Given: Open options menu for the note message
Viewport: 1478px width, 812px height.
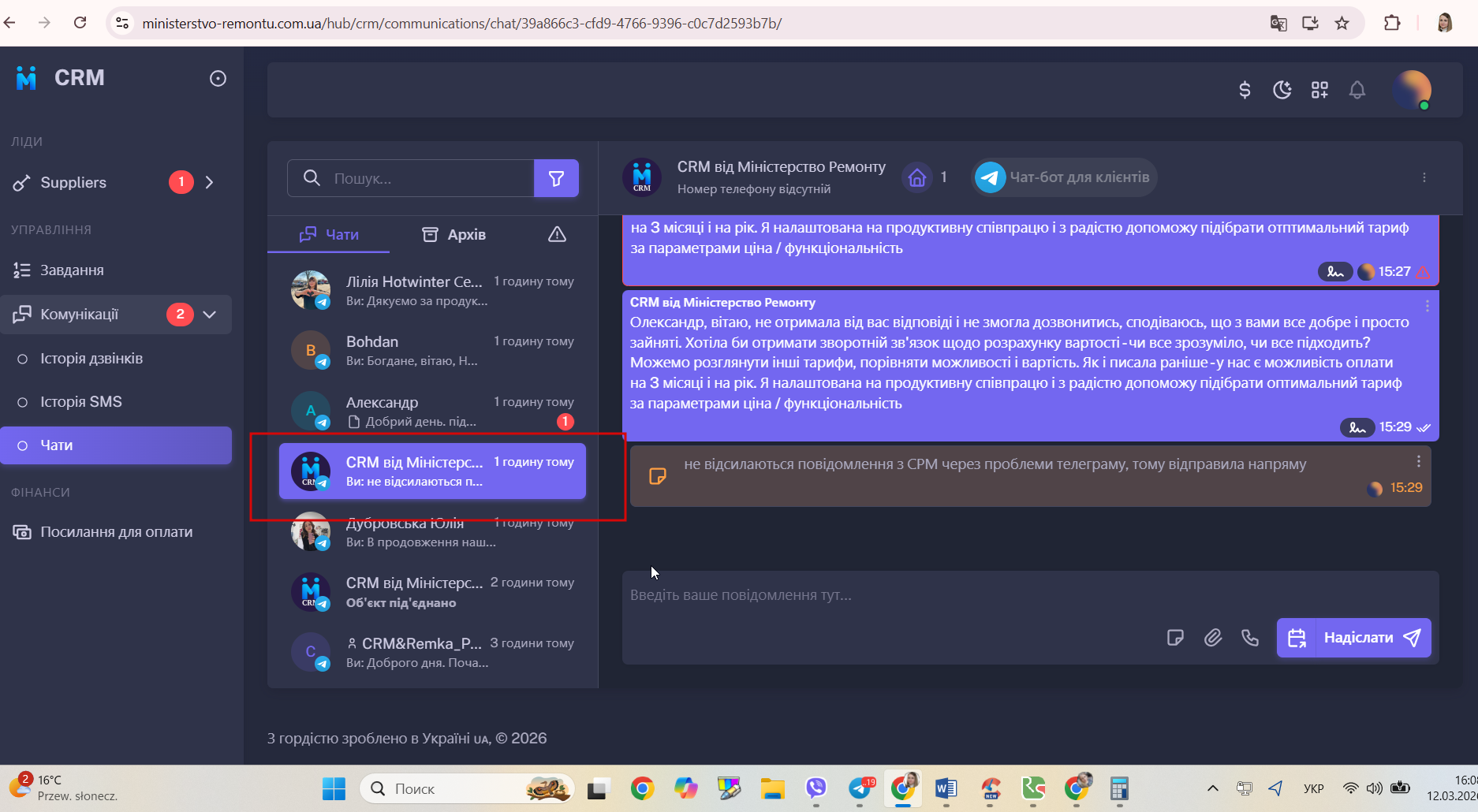Looking at the screenshot, I should click(1419, 461).
